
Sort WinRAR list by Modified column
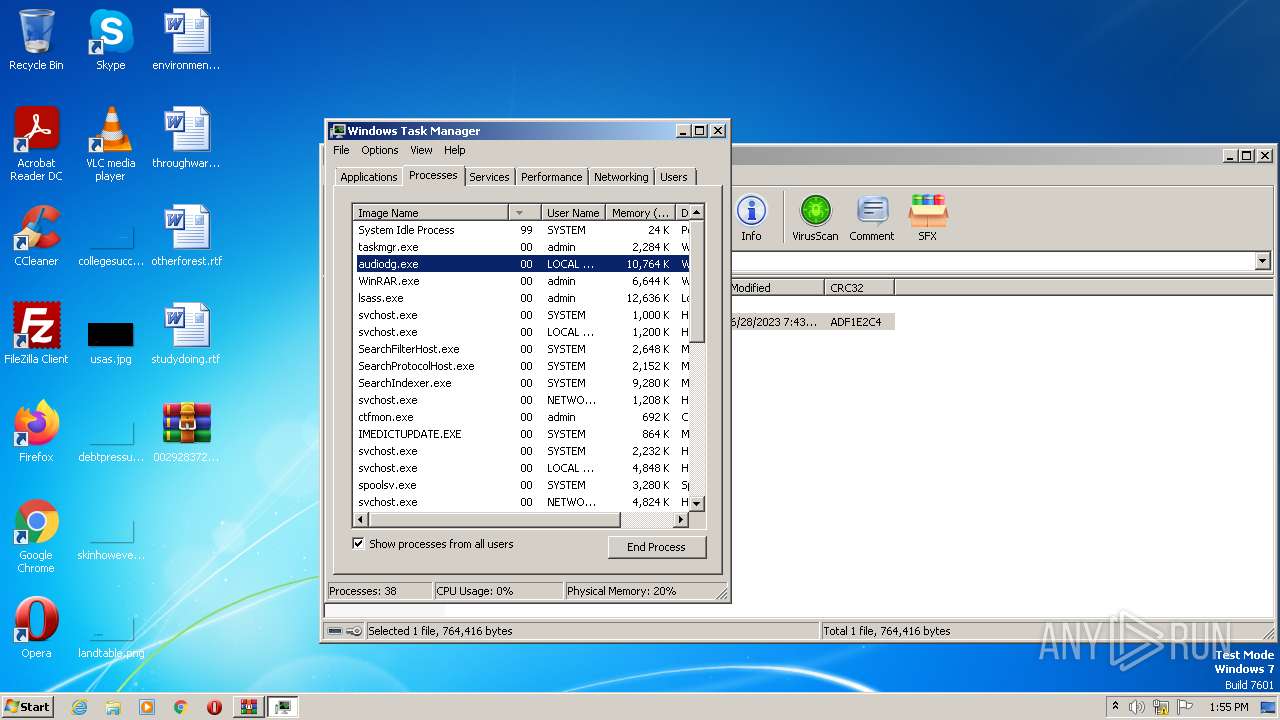pos(775,288)
